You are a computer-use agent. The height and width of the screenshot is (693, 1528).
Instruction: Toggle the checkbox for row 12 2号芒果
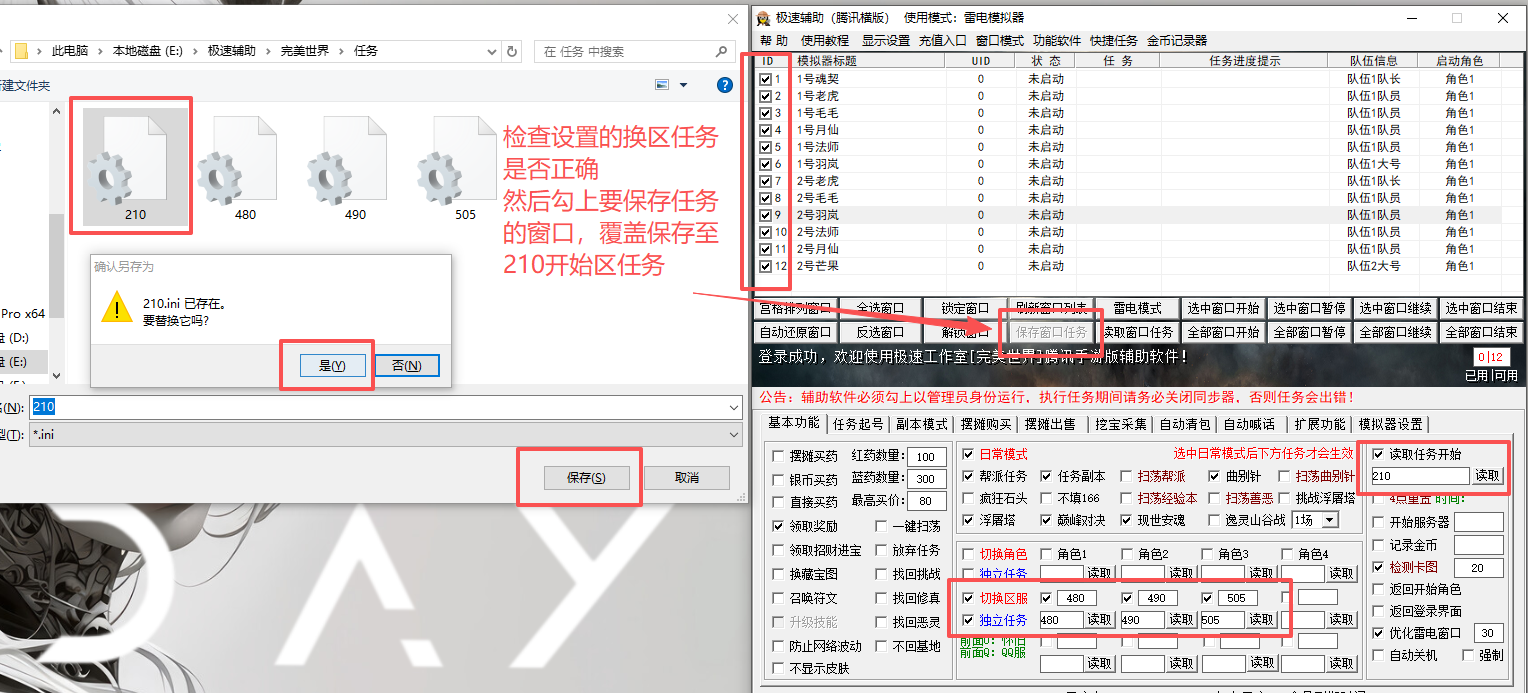[766, 266]
